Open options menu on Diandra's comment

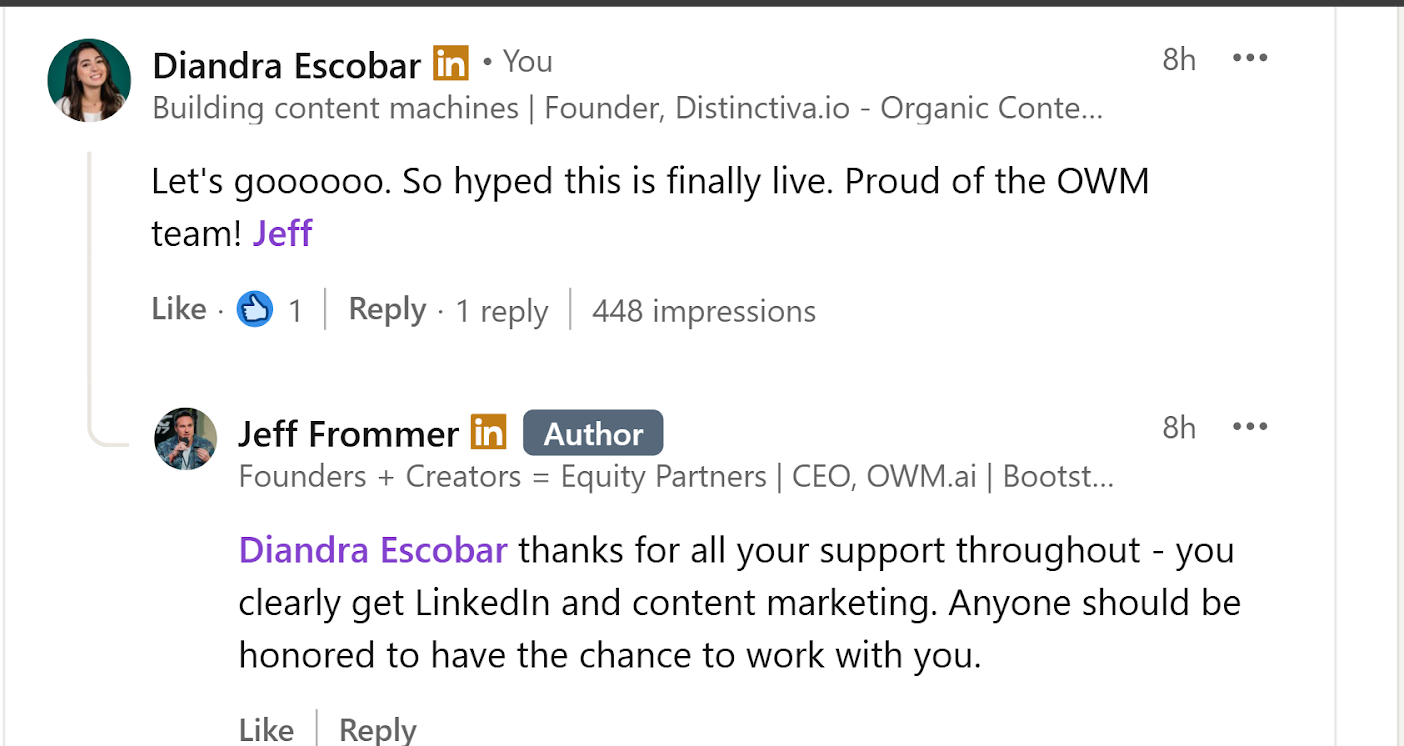(x=1249, y=58)
